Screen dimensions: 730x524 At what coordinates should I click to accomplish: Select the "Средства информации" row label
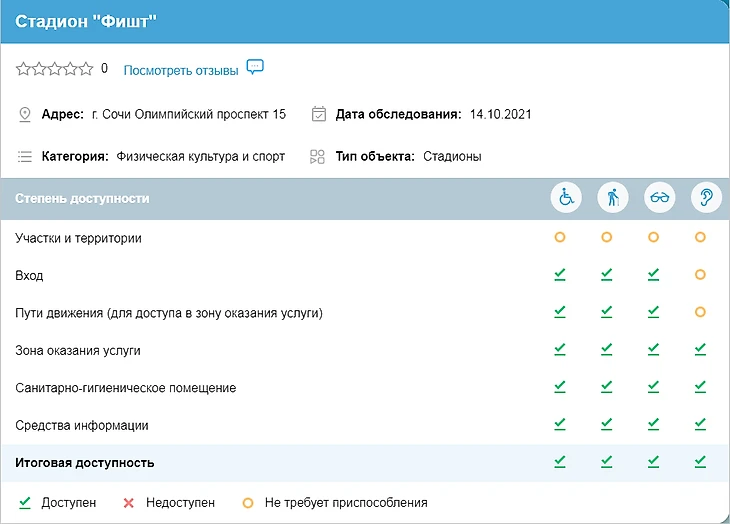click(x=82, y=425)
